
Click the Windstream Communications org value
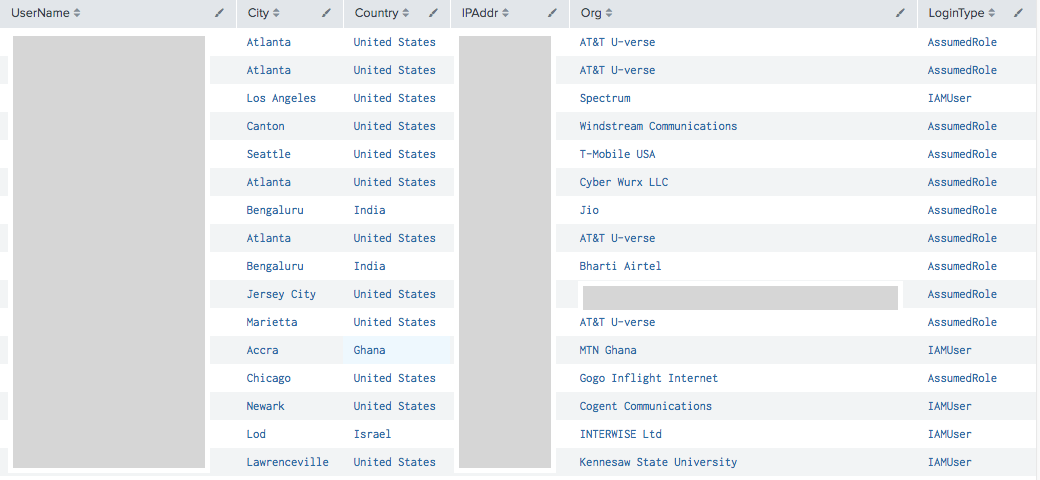(658, 126)
